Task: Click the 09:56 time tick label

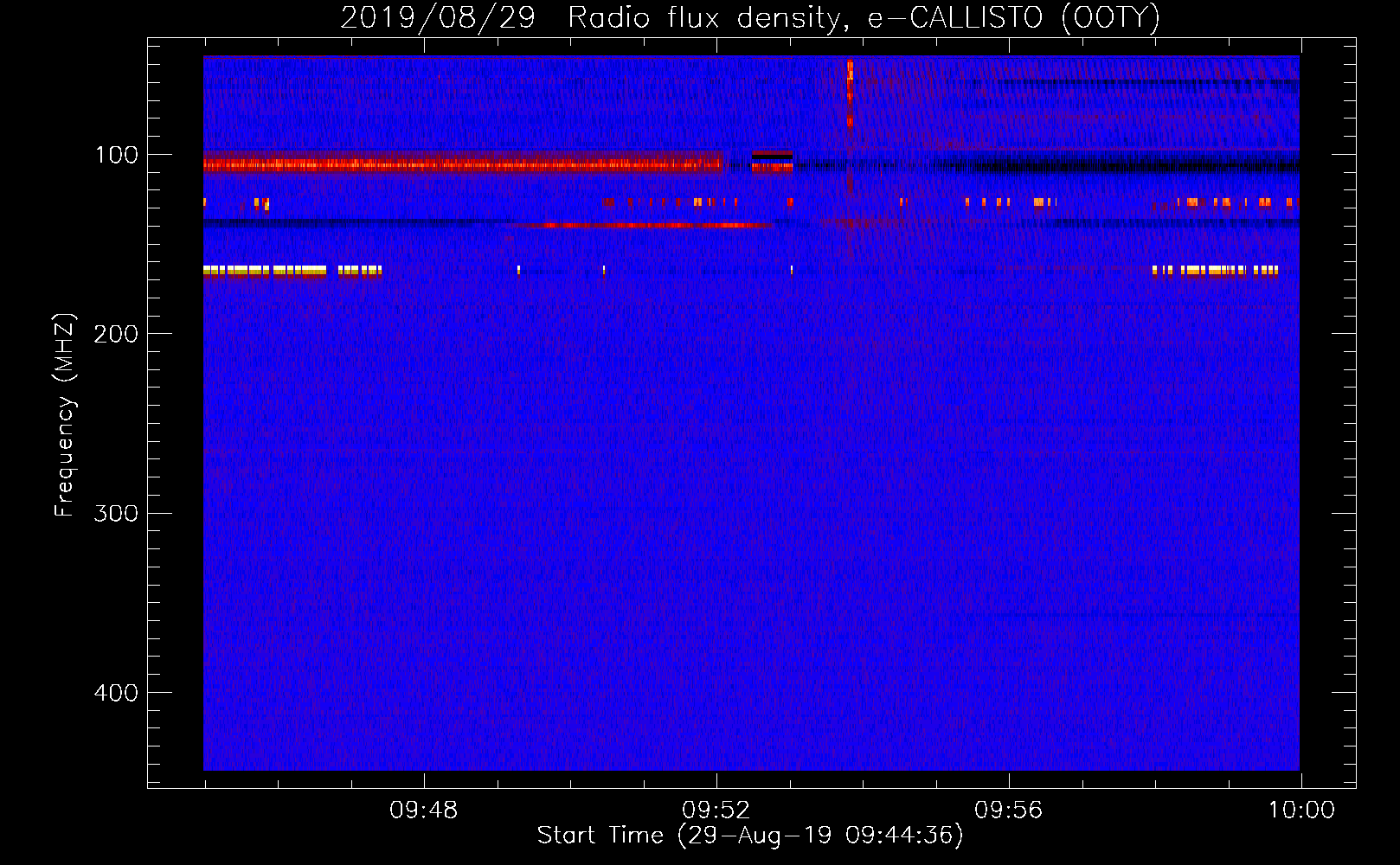Action: [1008, 811]
